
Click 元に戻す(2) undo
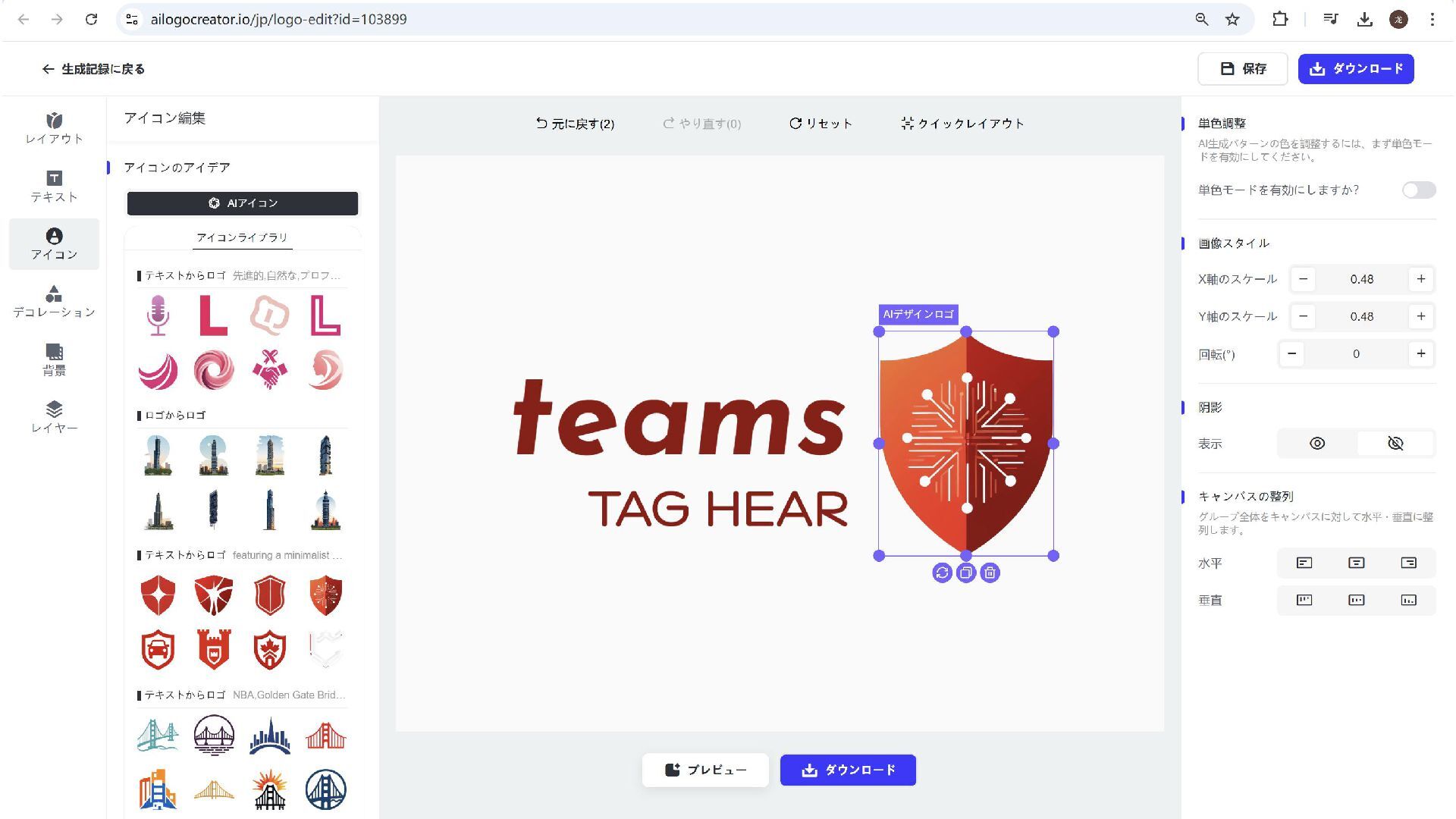pos(575,124)
